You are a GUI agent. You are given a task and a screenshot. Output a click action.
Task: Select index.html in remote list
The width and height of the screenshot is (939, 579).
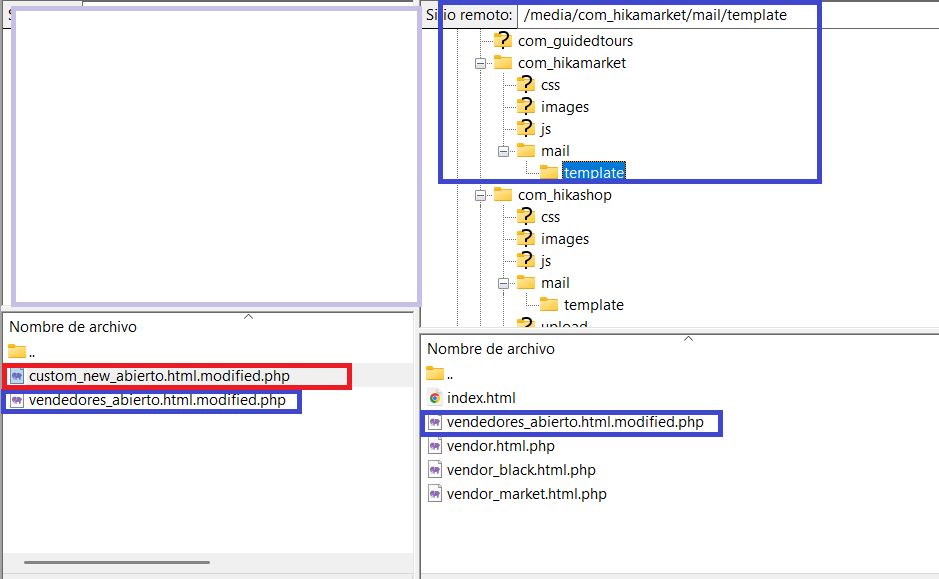point(481,398)
